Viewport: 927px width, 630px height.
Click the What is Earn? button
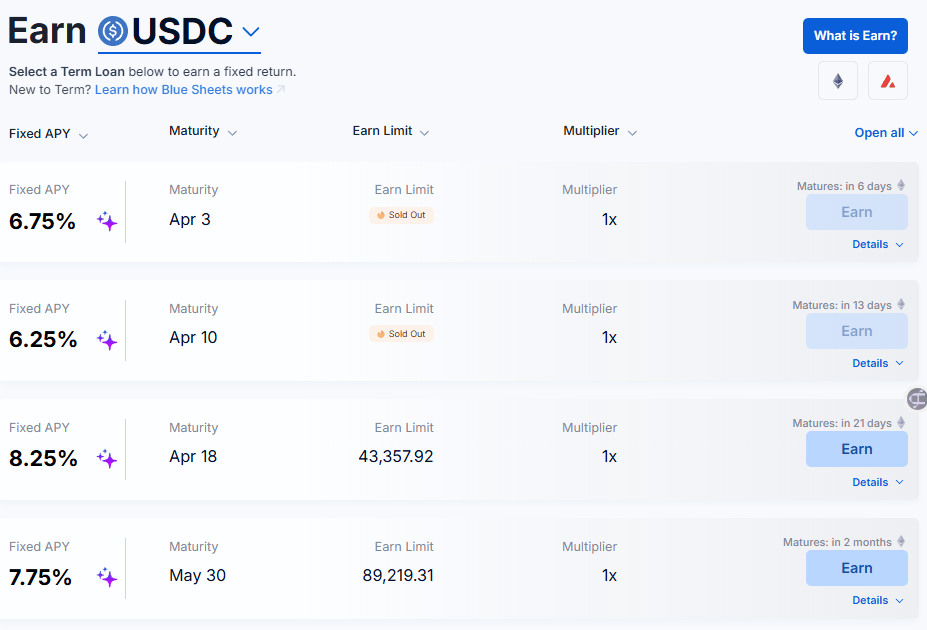coord(854,36)
